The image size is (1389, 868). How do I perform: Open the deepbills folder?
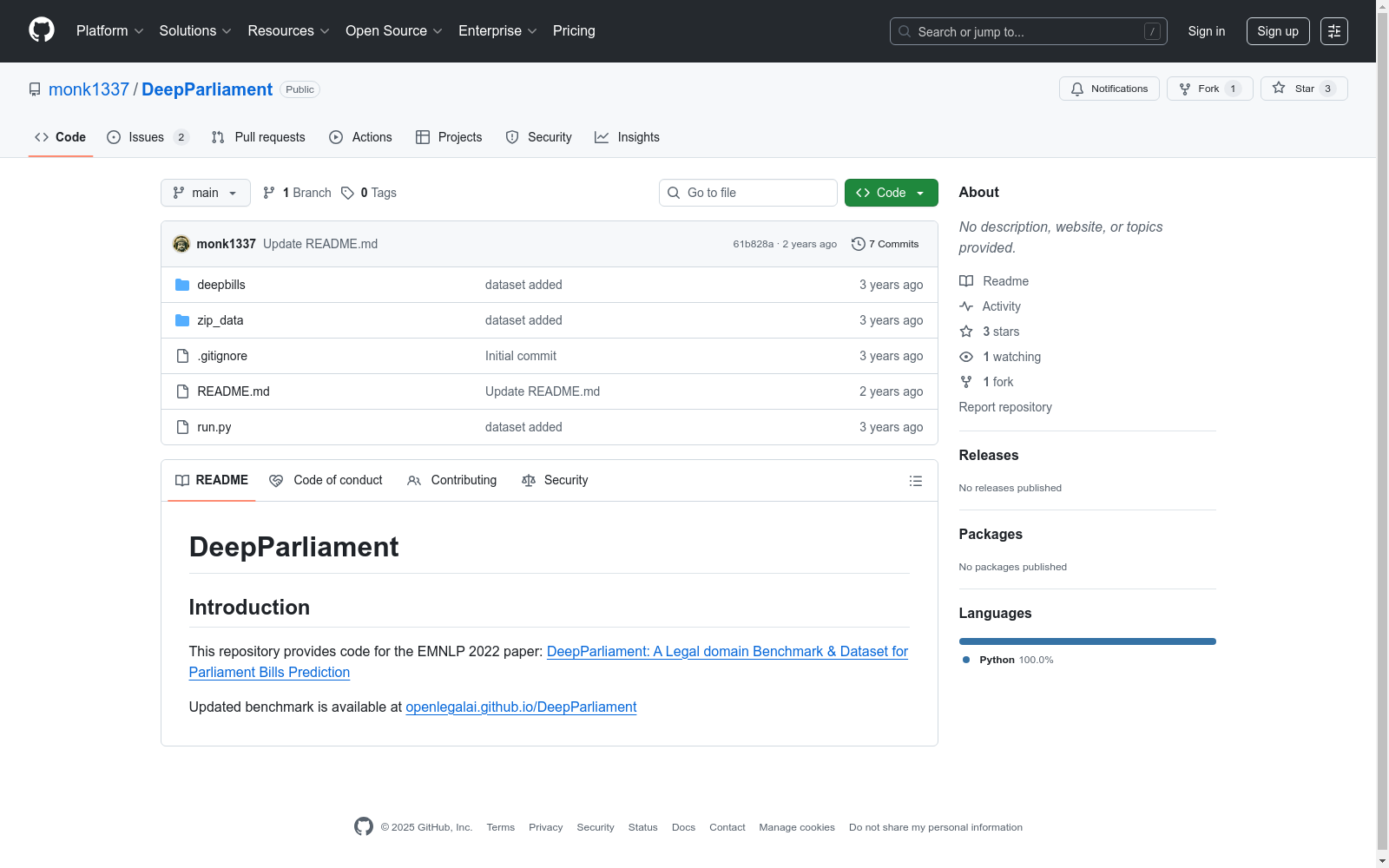tap(221, 285)
